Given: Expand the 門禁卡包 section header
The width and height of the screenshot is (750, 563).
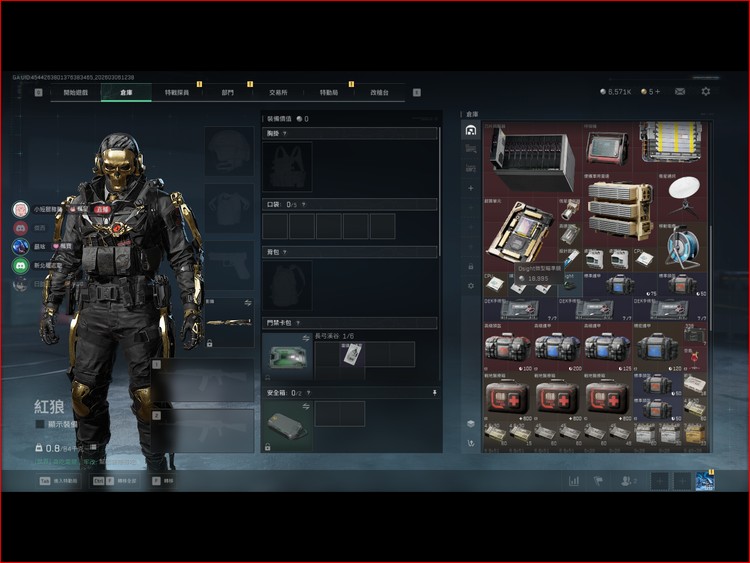Looking at the screenshot, I should (x=350, y=323).
